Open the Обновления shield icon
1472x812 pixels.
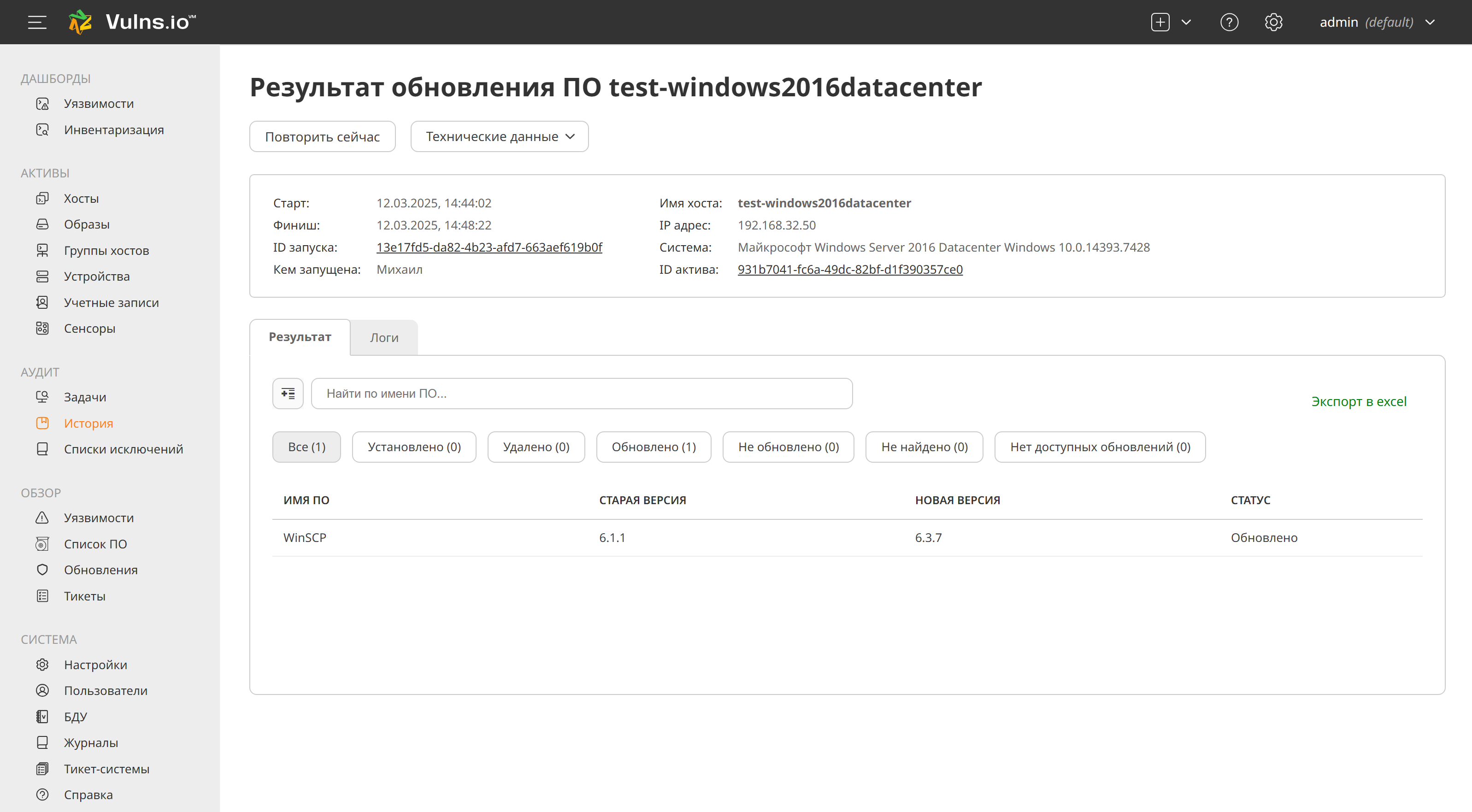42,570
